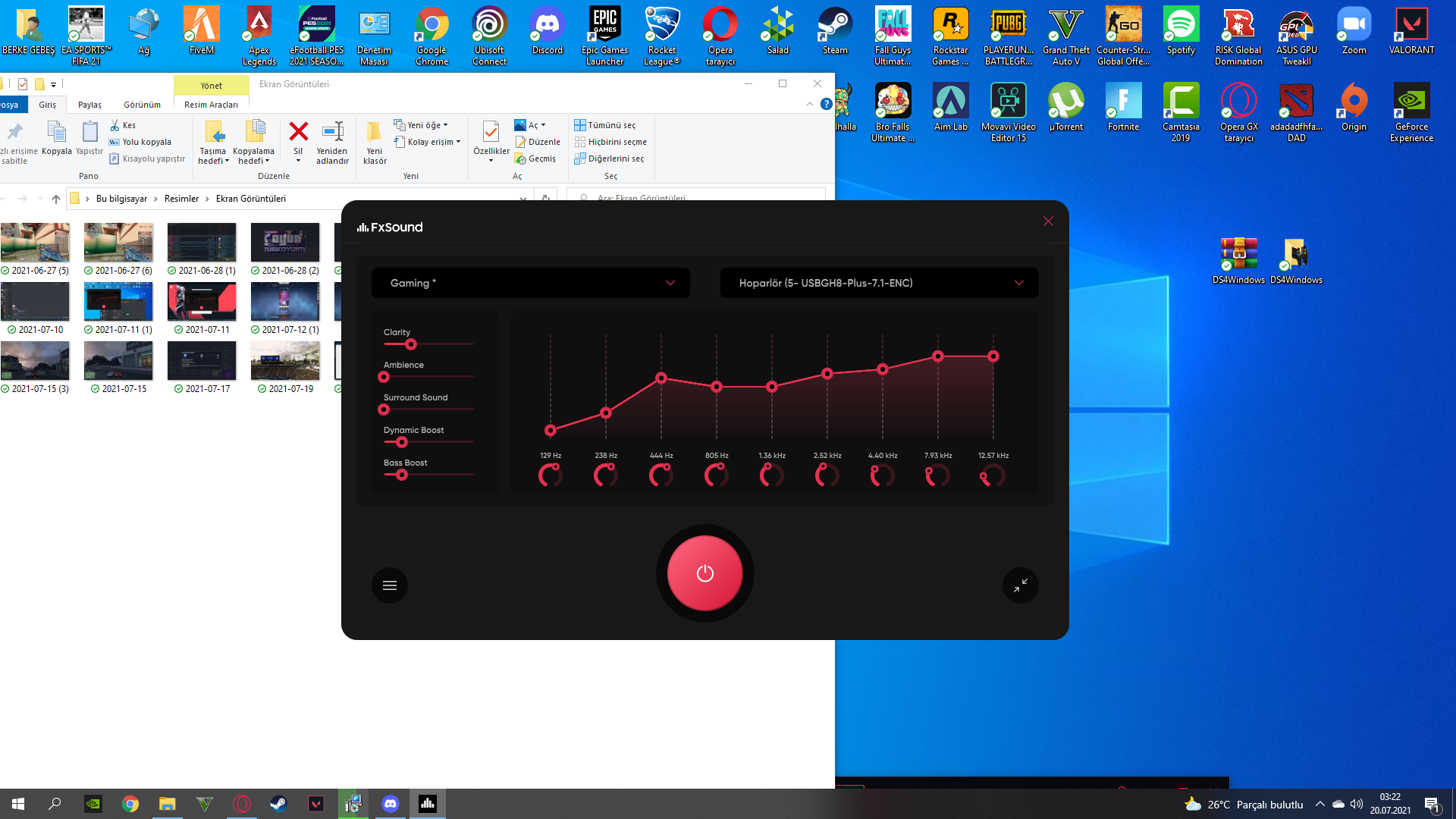Image resolution: width=1456 pixels, height=819 pixels.
Task: Click the 129 Hz frequency knob
Action: 551,475
